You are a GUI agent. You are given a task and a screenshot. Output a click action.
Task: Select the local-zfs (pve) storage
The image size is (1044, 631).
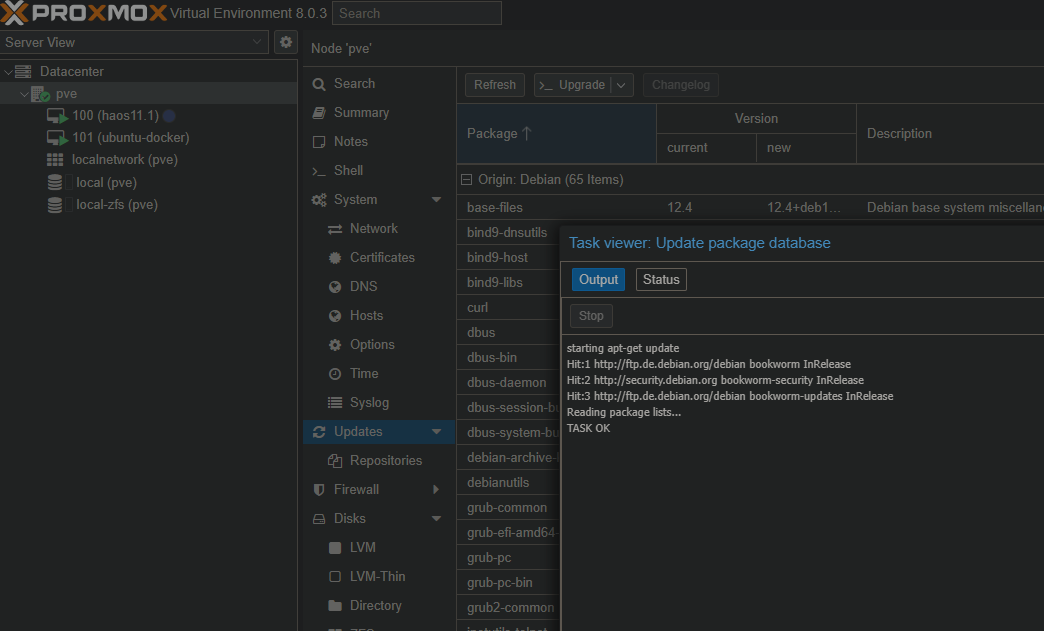tap(116, 205)
